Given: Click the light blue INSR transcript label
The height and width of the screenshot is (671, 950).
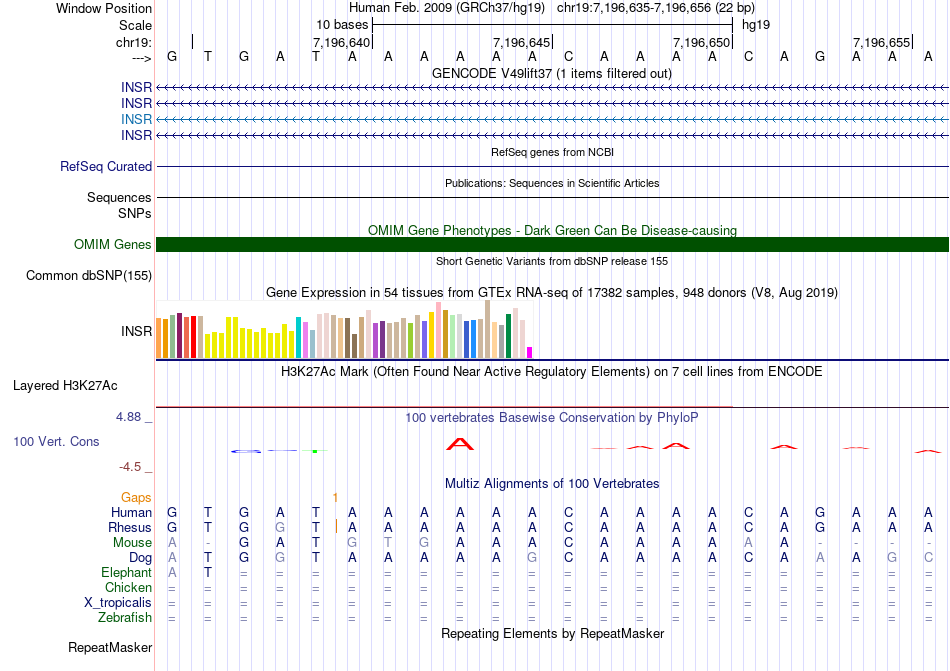Looking at the screenshot, I should 136,119.
